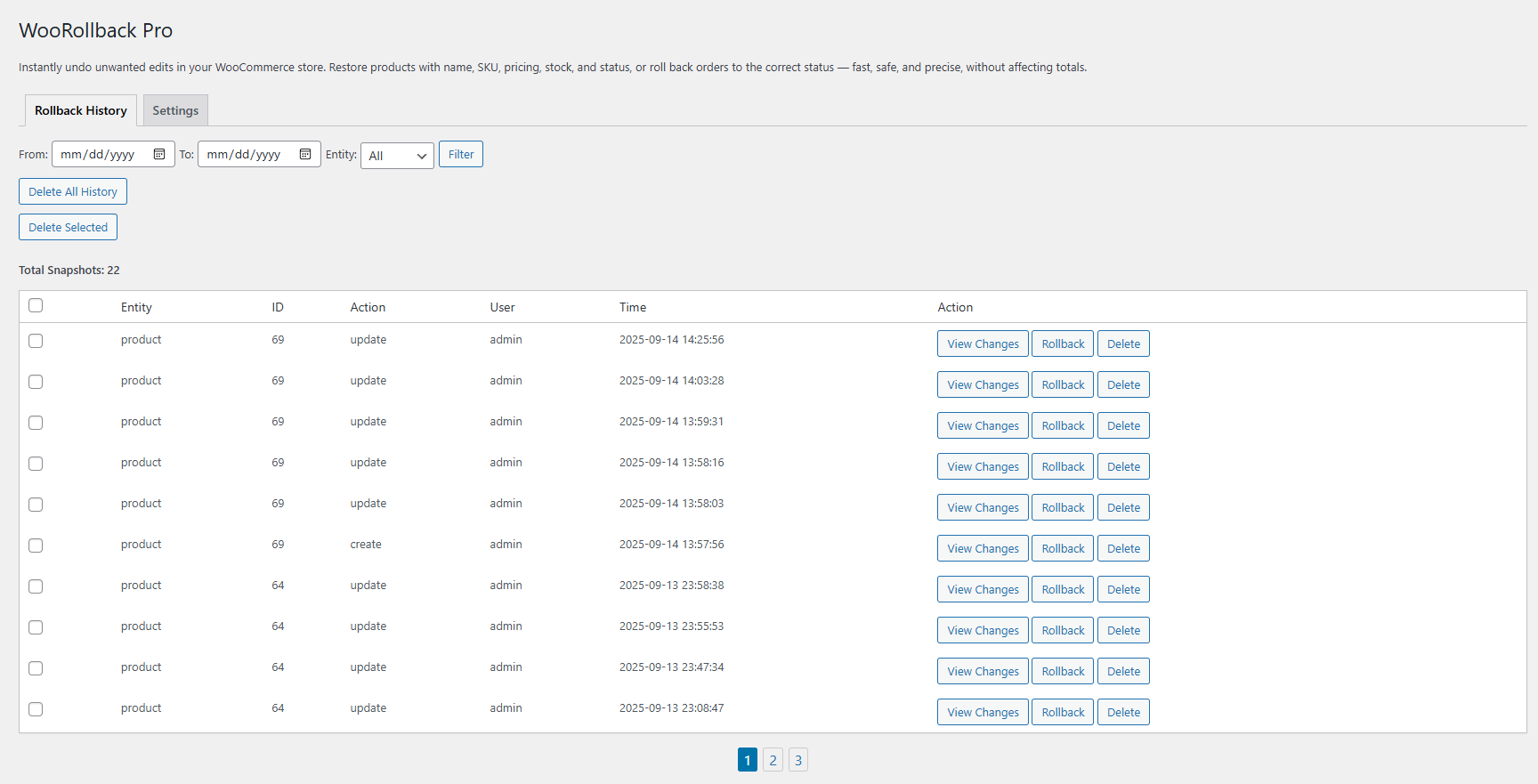Screen dimensions: 1538x784
Task: View Changes for the create snapshot
Action: pyautogui.click(x=983, y=548)
